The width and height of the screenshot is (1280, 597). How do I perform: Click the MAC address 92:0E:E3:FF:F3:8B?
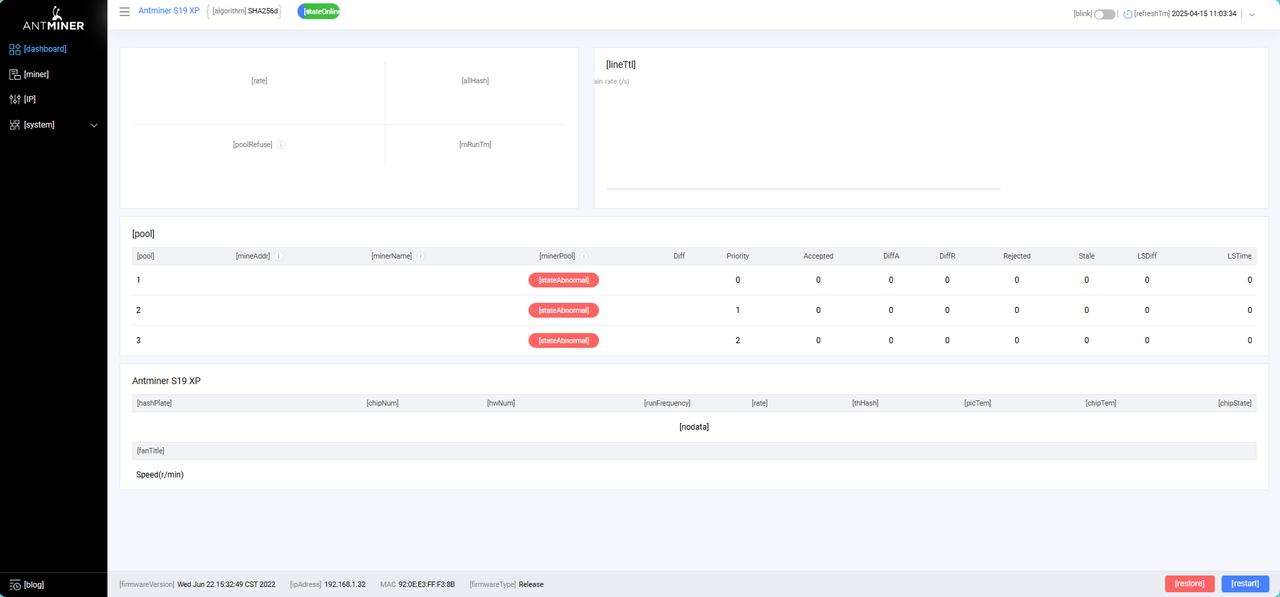(x=427, y=584)
